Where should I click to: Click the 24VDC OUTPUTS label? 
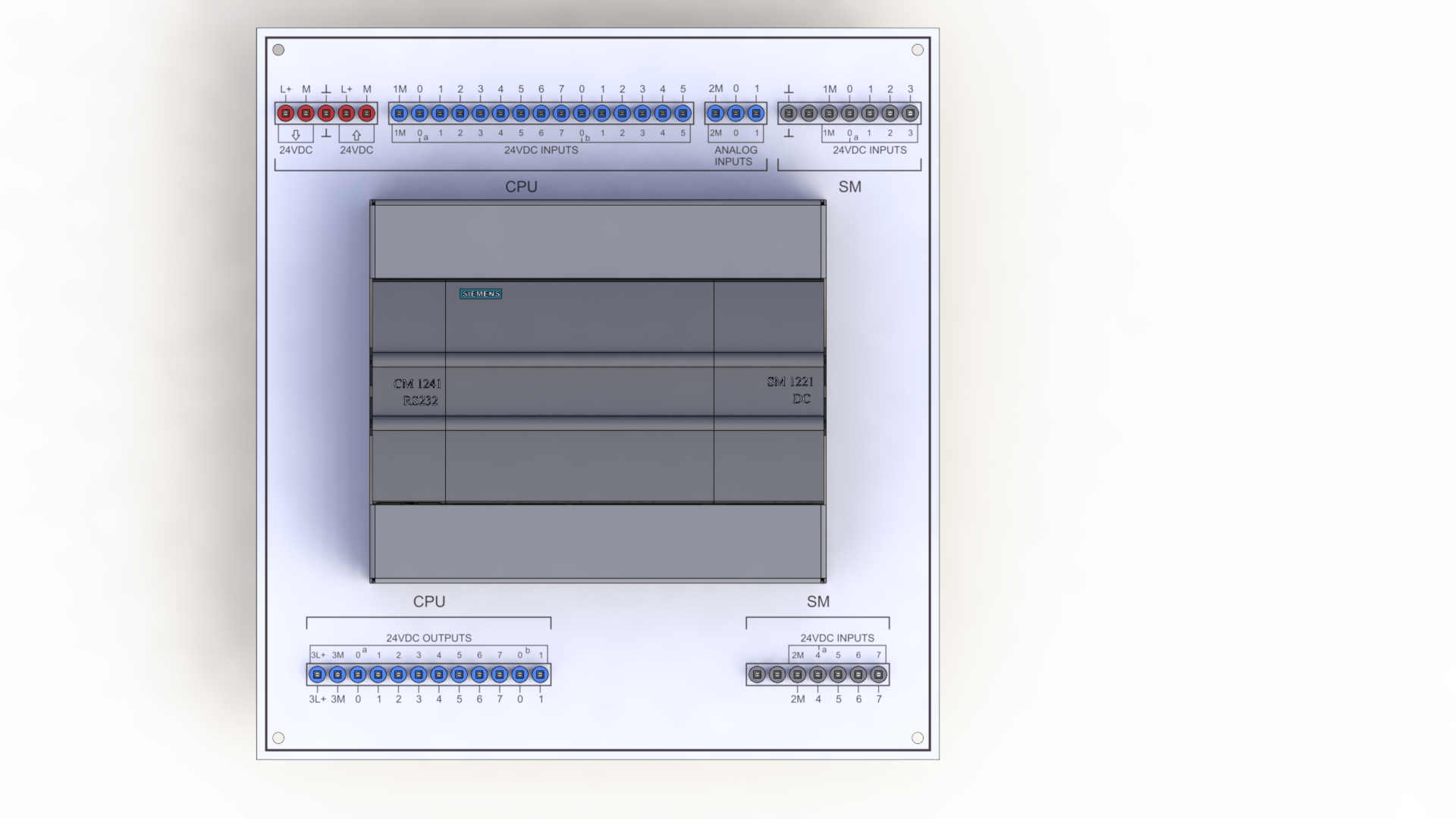tap(428, 639)
